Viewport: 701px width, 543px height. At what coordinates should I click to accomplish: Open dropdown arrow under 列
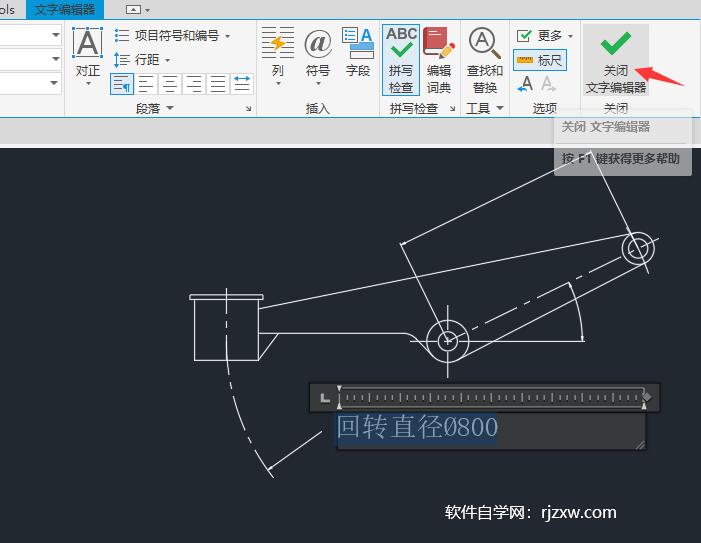(278, 84)
